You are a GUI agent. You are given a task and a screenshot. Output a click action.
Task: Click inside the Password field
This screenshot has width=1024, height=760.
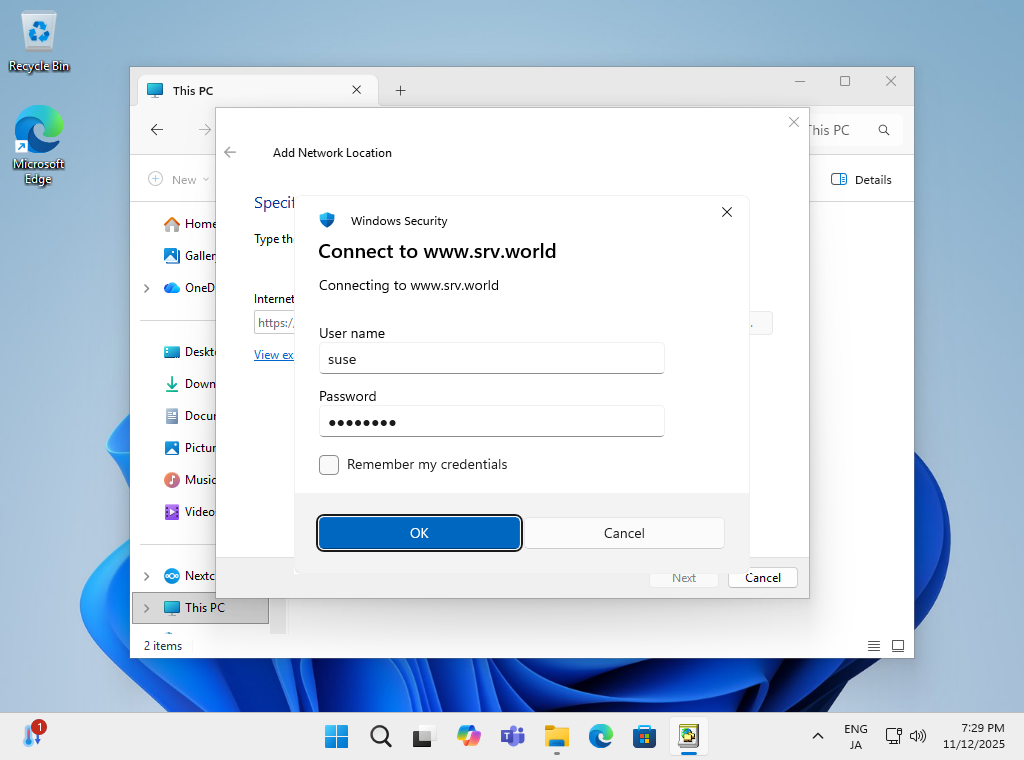[x=491, y=421]
